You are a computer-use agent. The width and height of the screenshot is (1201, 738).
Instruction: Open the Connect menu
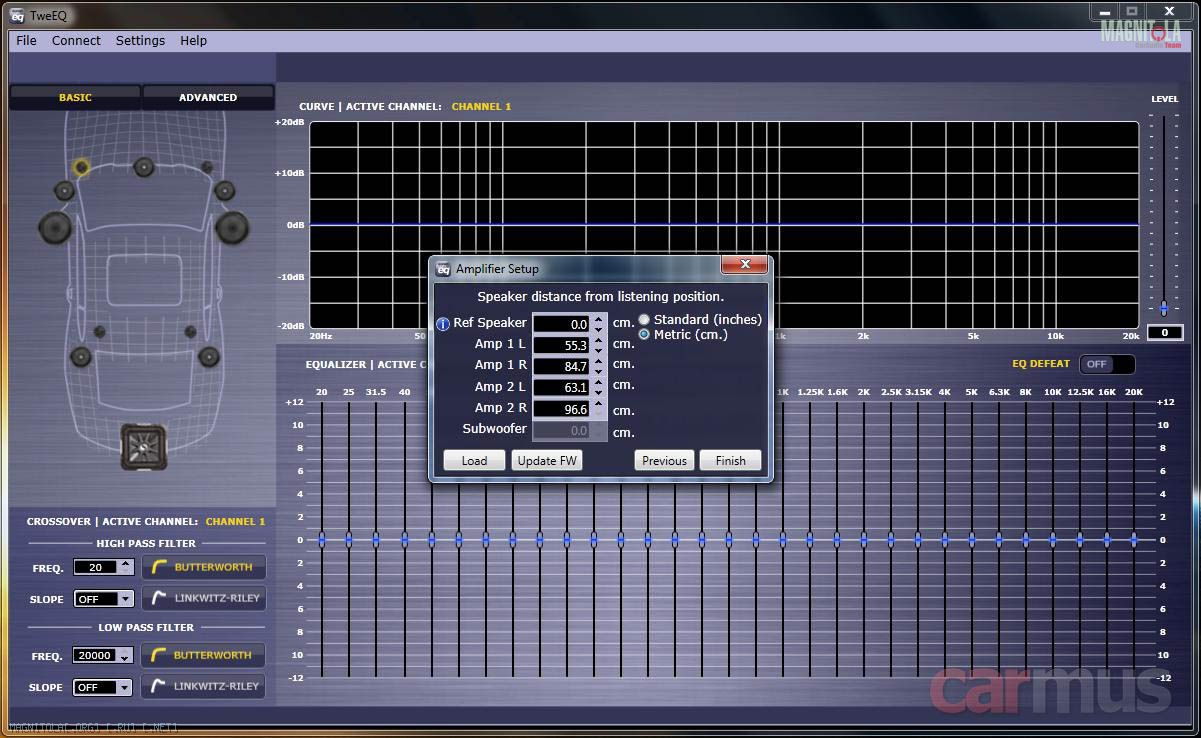pos(76,40)
